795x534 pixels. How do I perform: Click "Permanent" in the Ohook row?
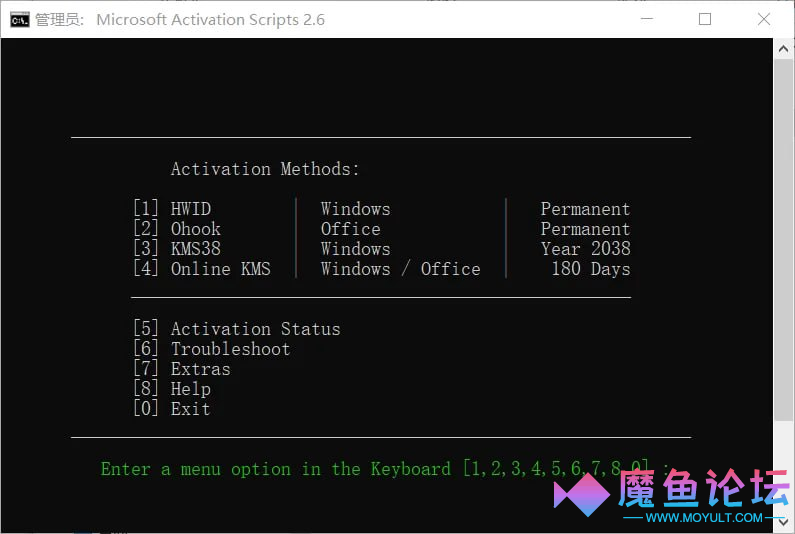pyautogui.click(x=585, y=229)
